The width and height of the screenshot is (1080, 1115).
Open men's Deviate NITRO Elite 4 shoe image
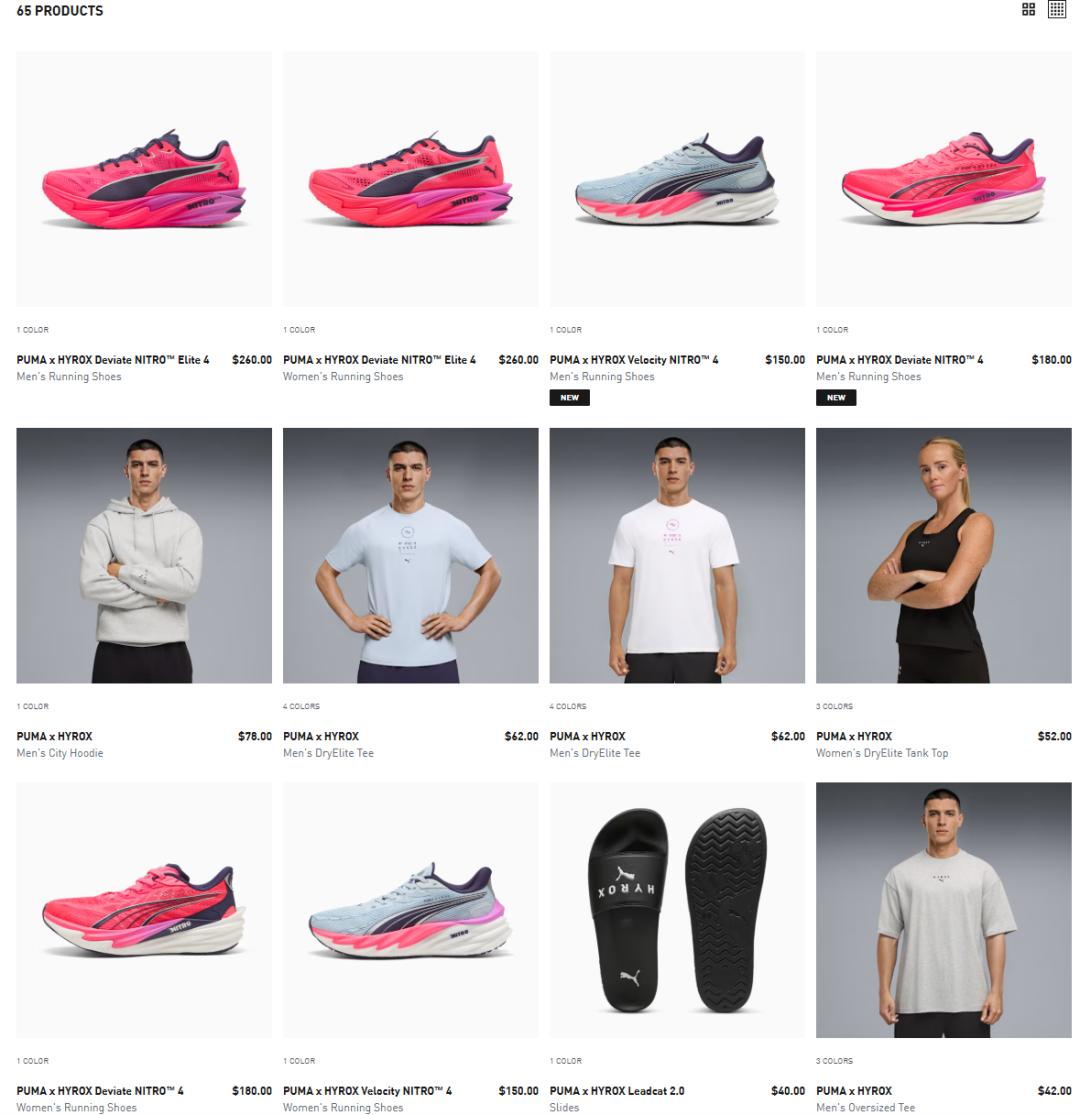pos(144,179)
